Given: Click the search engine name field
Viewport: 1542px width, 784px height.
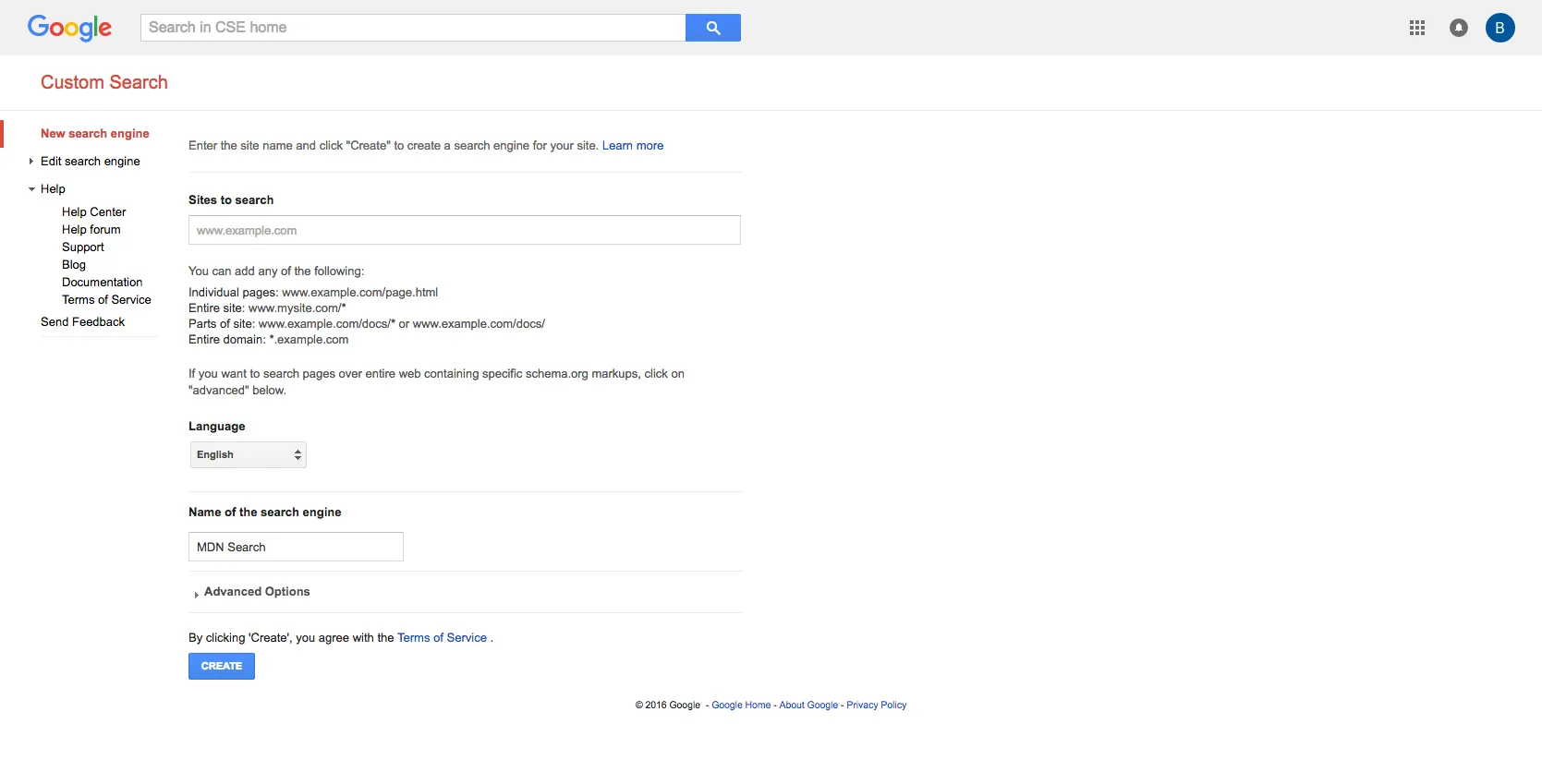Looking at the screenshot, I should coord(296,547).
